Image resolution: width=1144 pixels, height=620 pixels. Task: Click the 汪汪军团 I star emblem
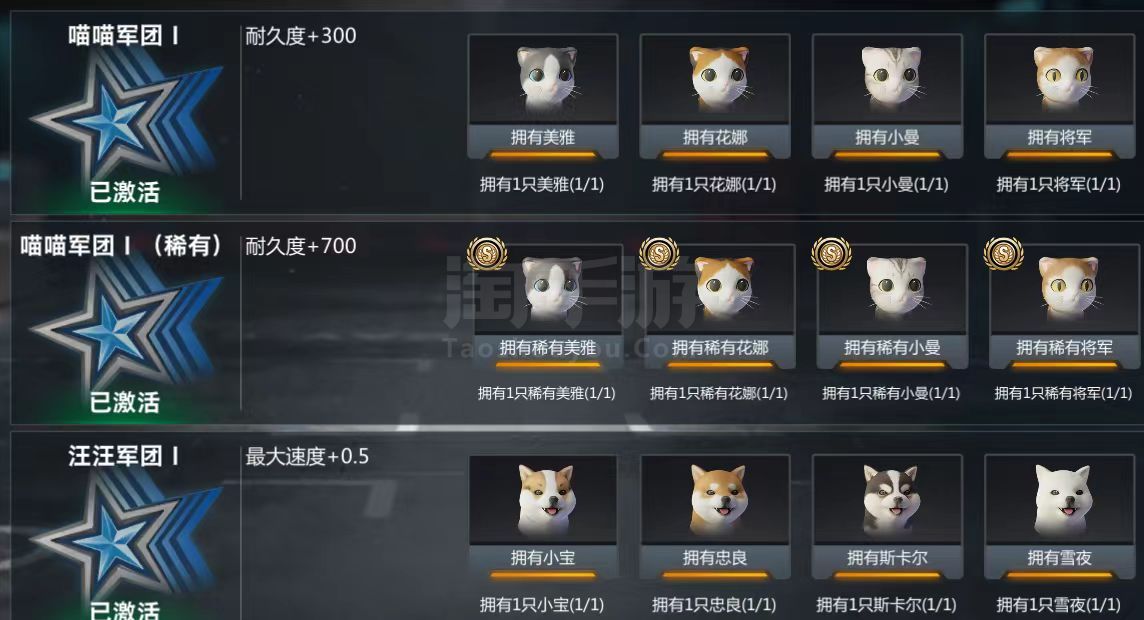(125, 537)
